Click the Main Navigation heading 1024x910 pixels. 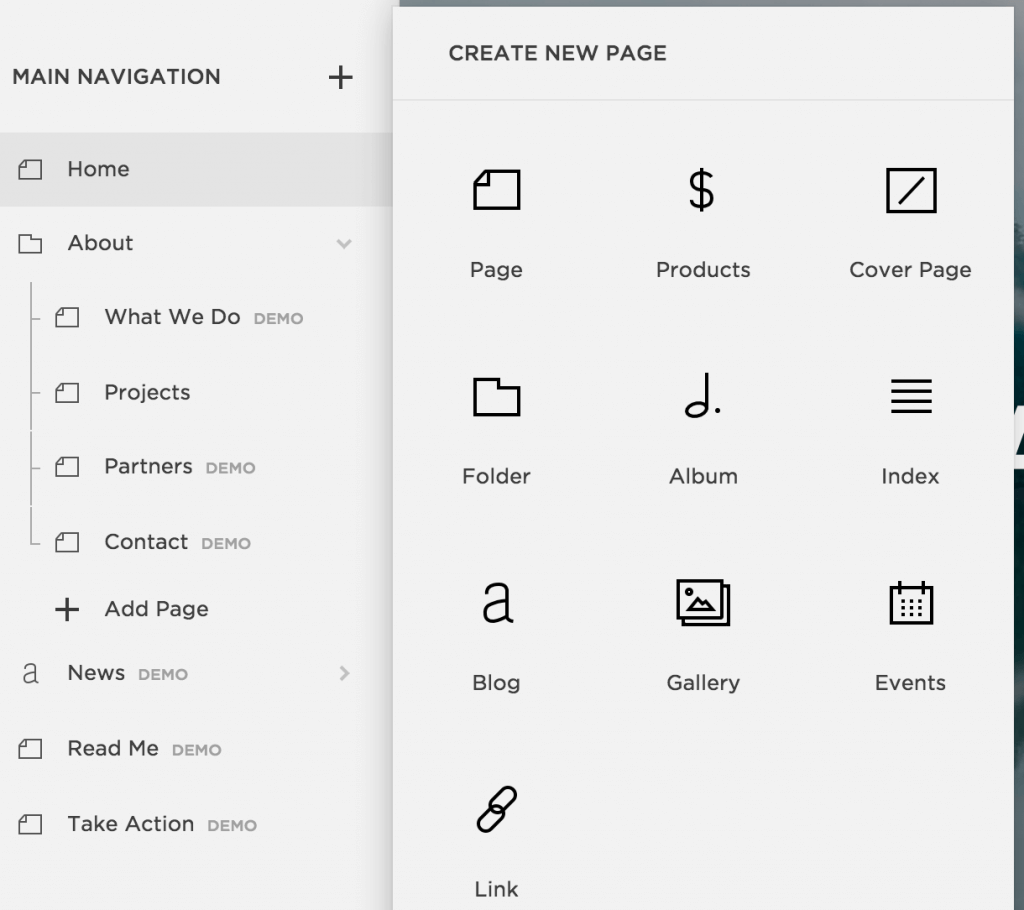[116, 76]
